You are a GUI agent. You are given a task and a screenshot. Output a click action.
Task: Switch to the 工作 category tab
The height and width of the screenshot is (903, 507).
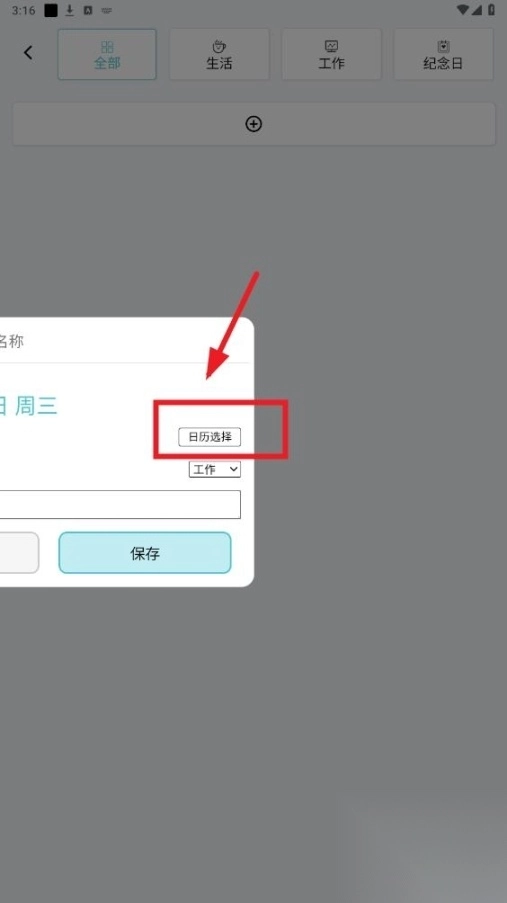pos(331,54)
